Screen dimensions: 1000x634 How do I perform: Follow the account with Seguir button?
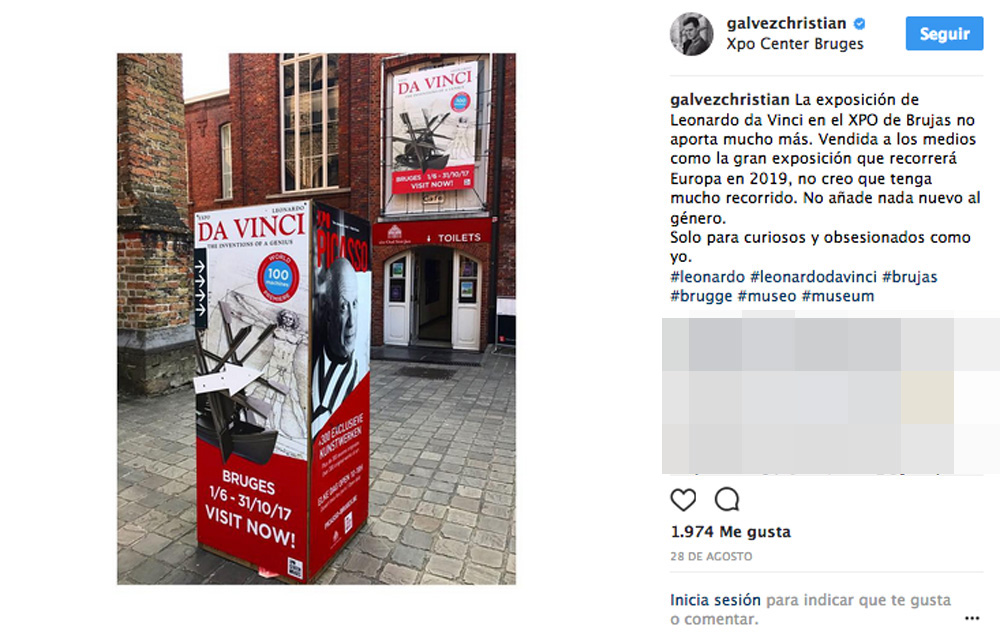click(945, 33)
